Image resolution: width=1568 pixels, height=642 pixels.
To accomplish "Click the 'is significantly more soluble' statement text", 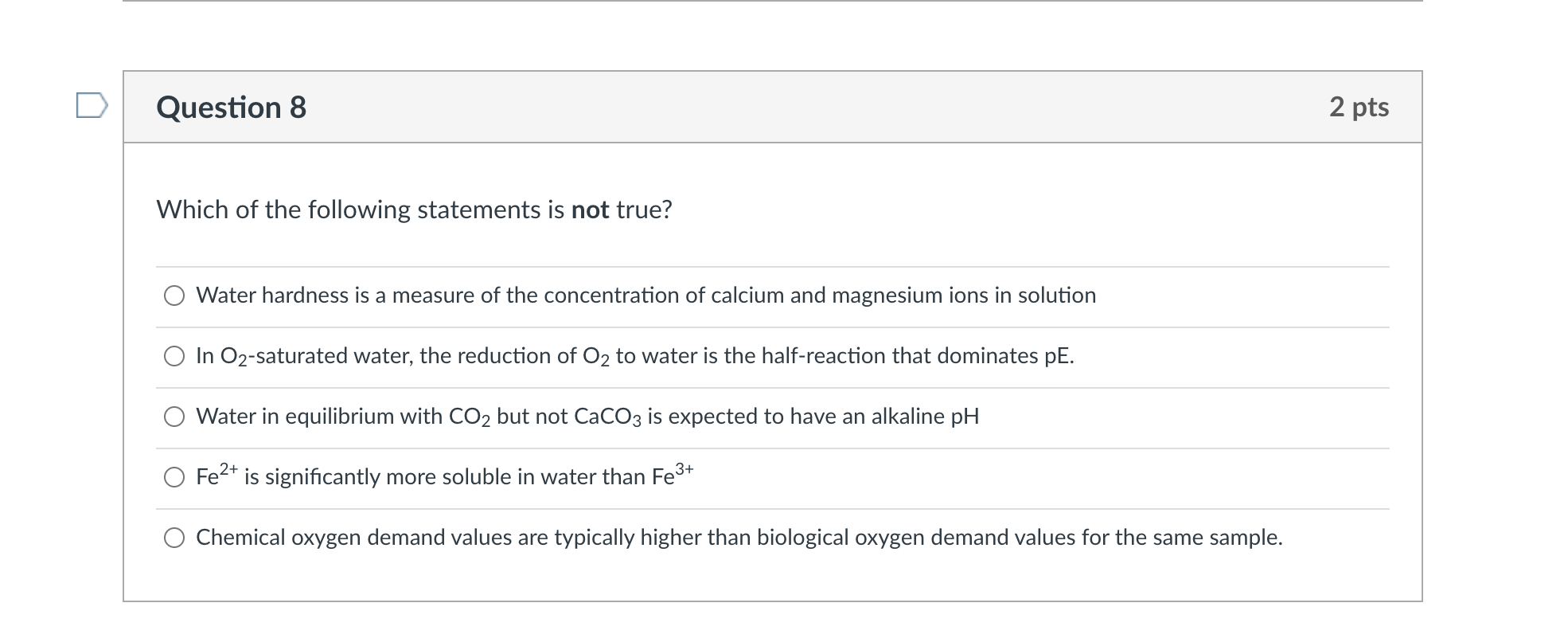I will 446,477.
